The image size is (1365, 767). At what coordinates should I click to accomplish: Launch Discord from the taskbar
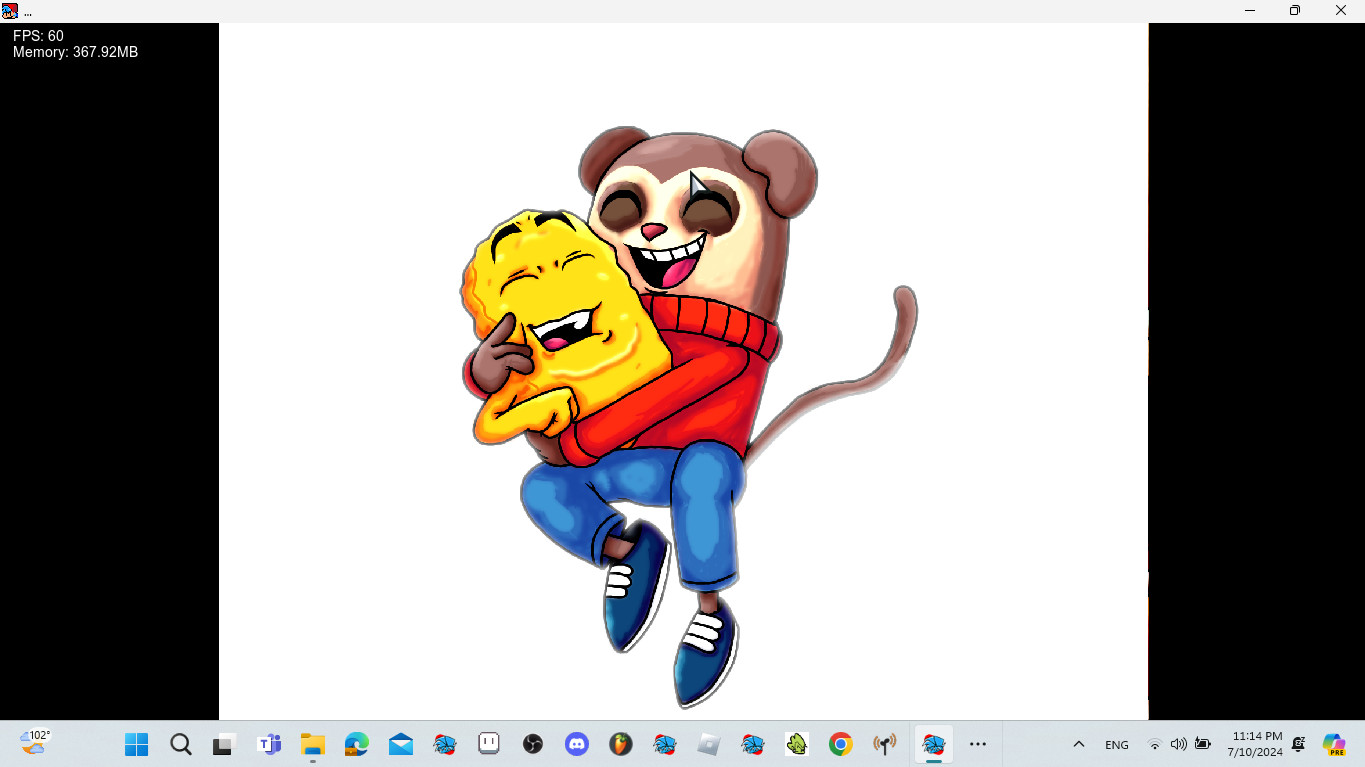577,744
